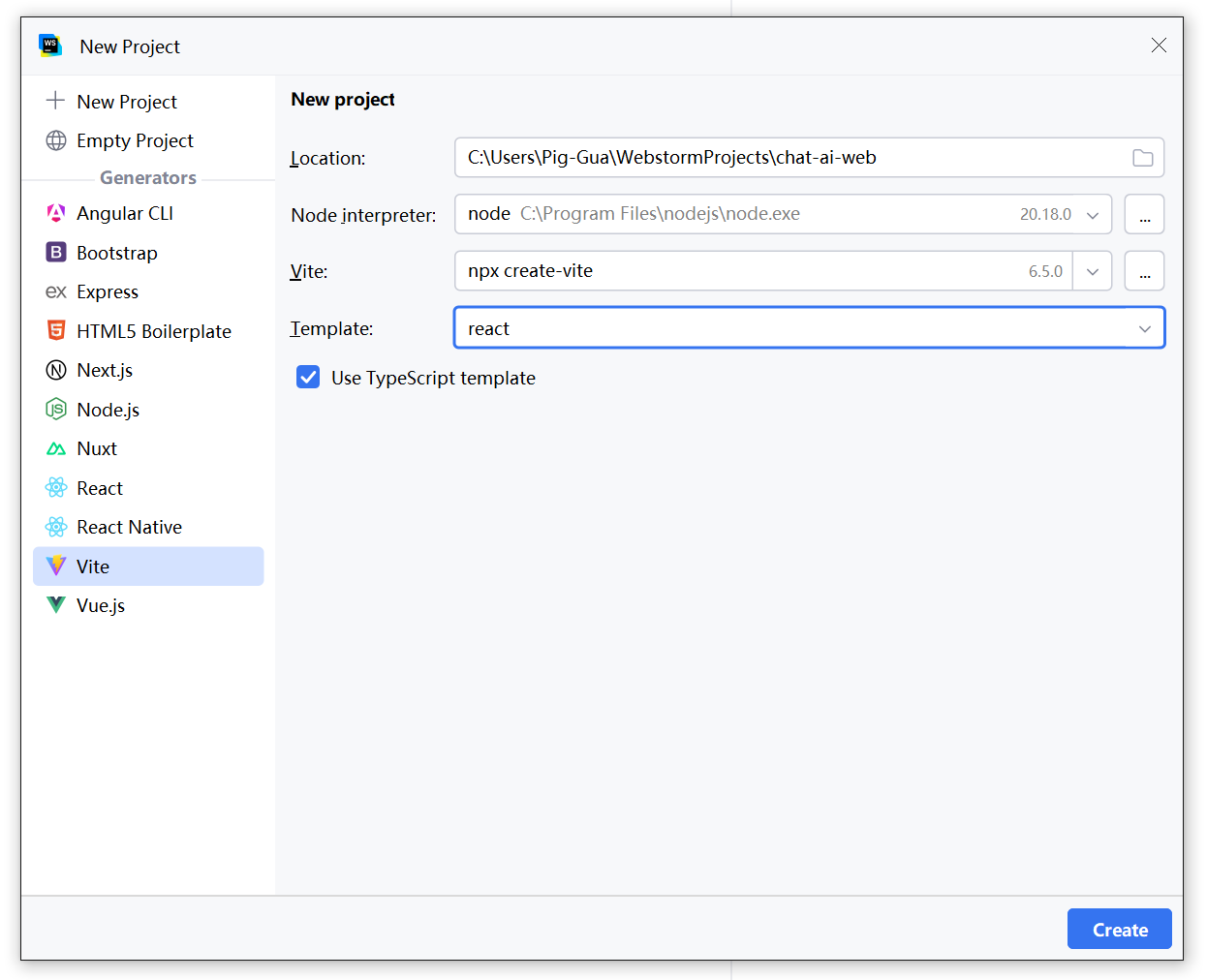Choose the Nuxt generator
Screen dimensions: 1207x980
click(x=148, y=448)
